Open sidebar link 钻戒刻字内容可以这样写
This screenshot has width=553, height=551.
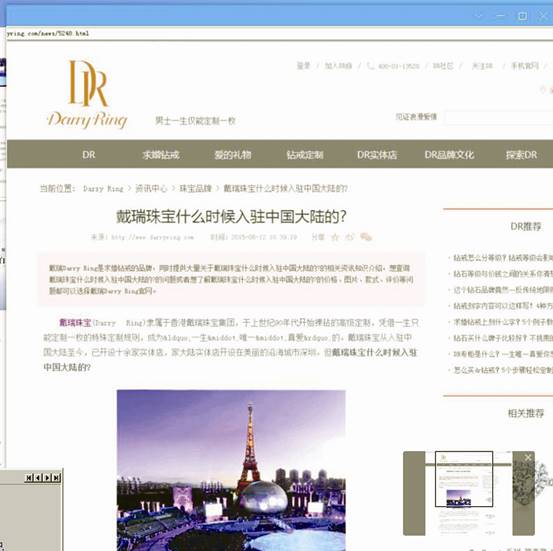503,305
